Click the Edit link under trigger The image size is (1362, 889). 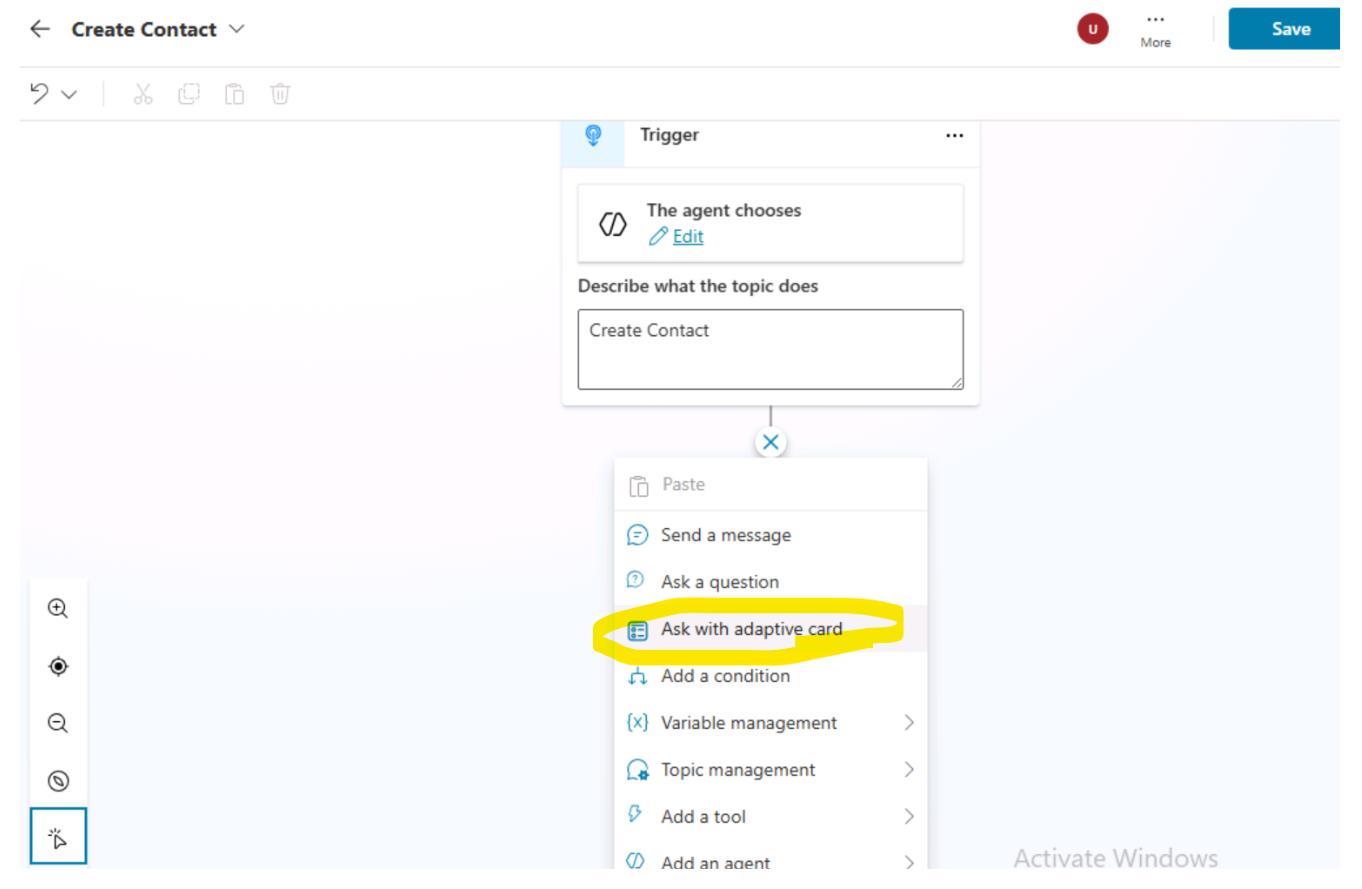coord(687,236)
